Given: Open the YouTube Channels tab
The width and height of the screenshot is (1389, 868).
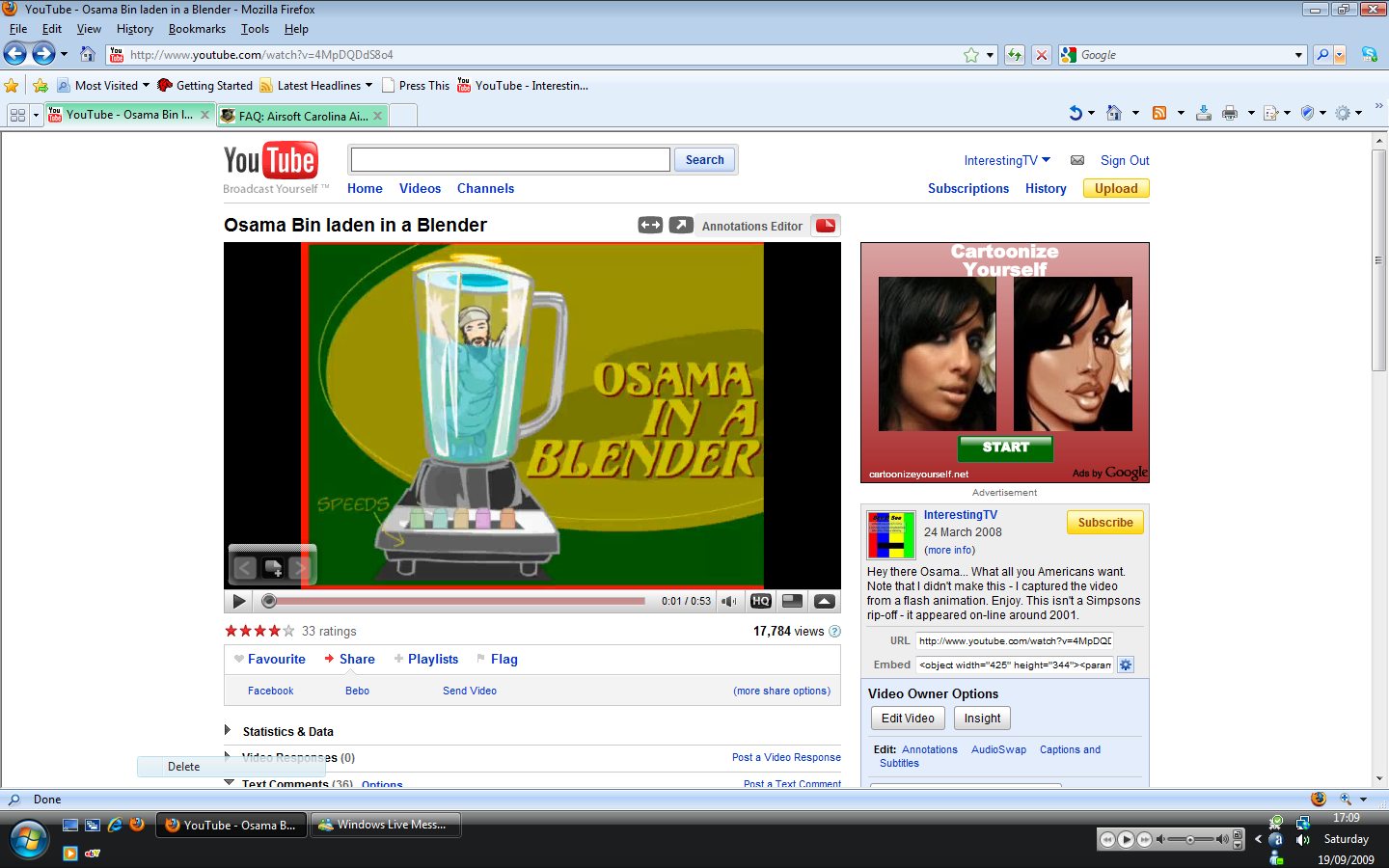Looking at the screenshot, I should (x=485, y=189).
